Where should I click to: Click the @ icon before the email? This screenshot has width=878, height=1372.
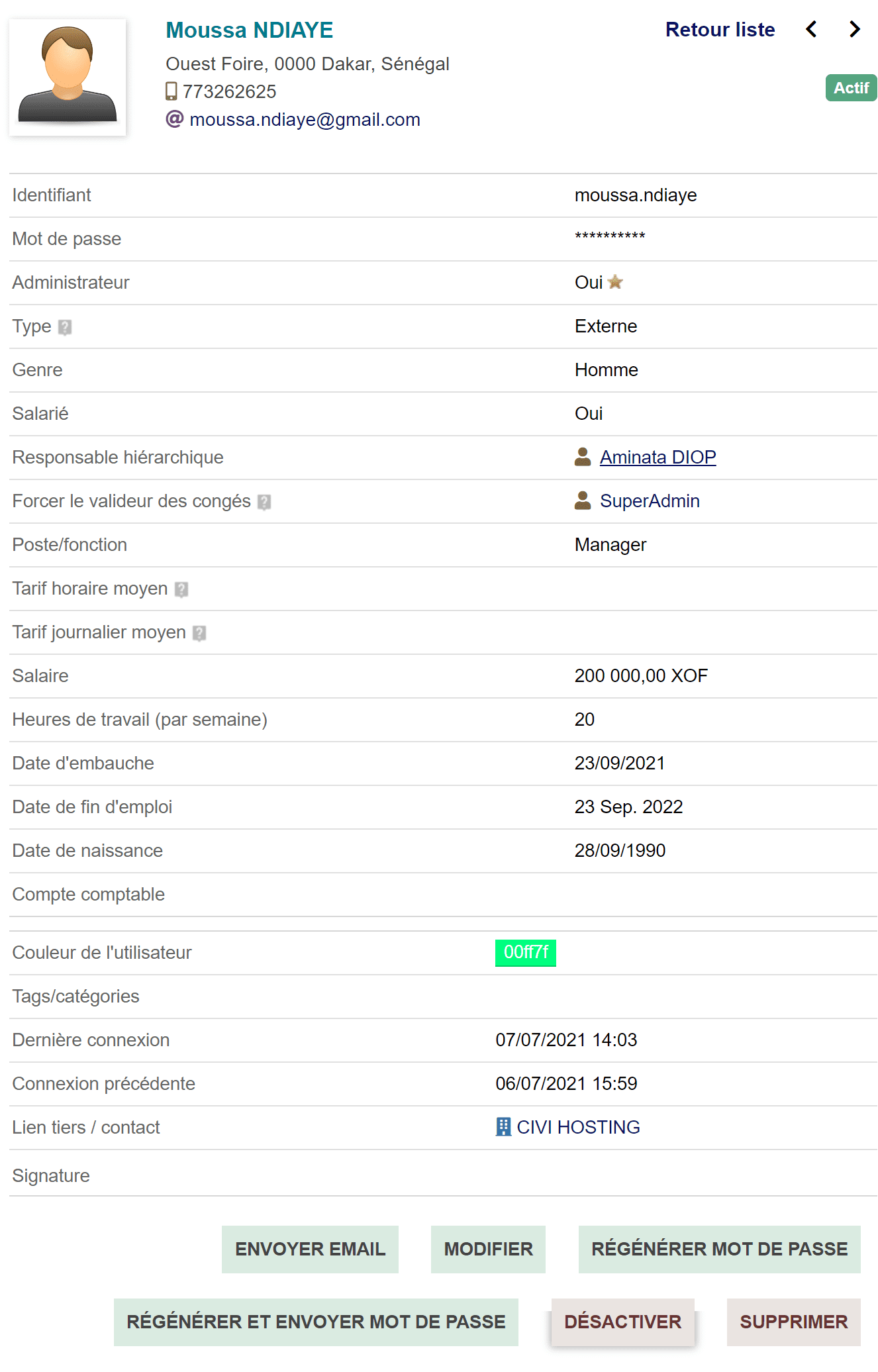pos(174,119)
